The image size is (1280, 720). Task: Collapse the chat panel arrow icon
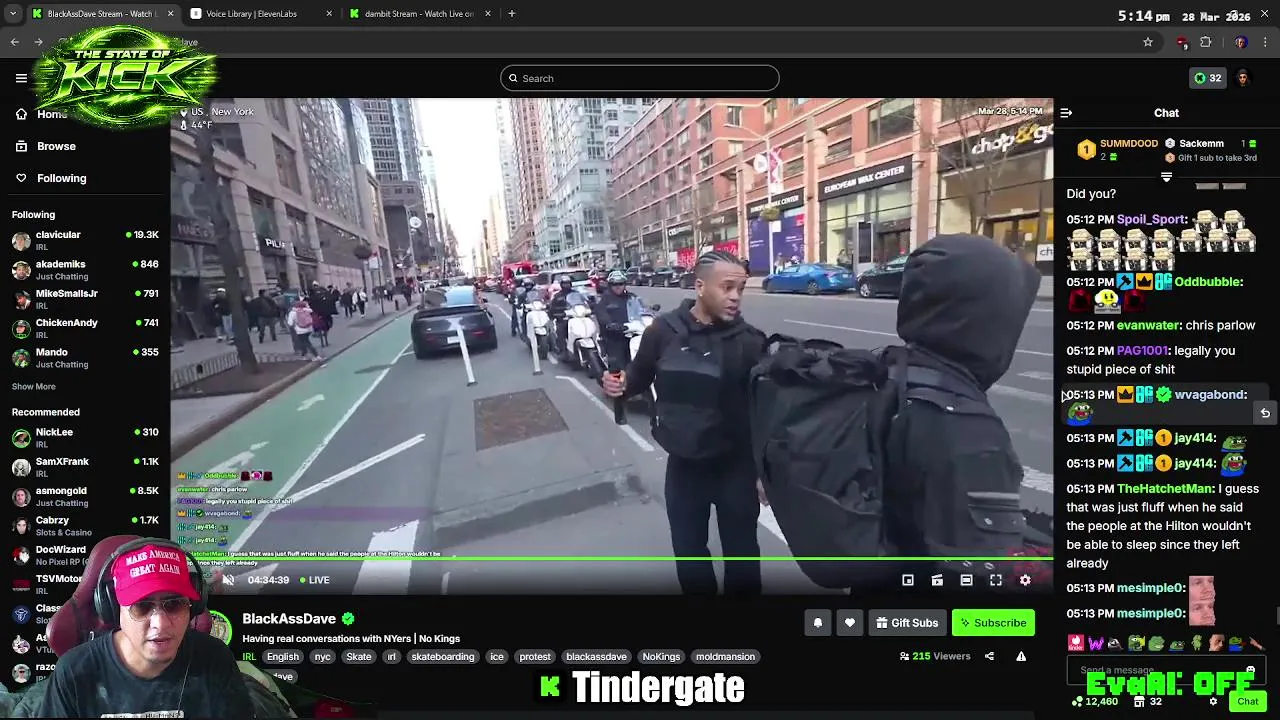[x=1066, y=113]
